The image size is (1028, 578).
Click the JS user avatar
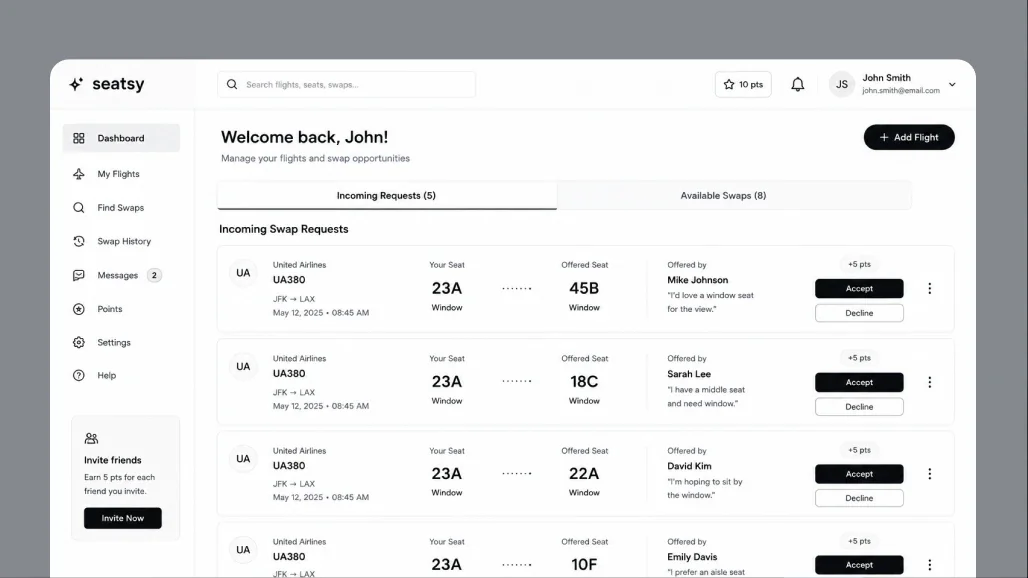(x=842, y=85)
